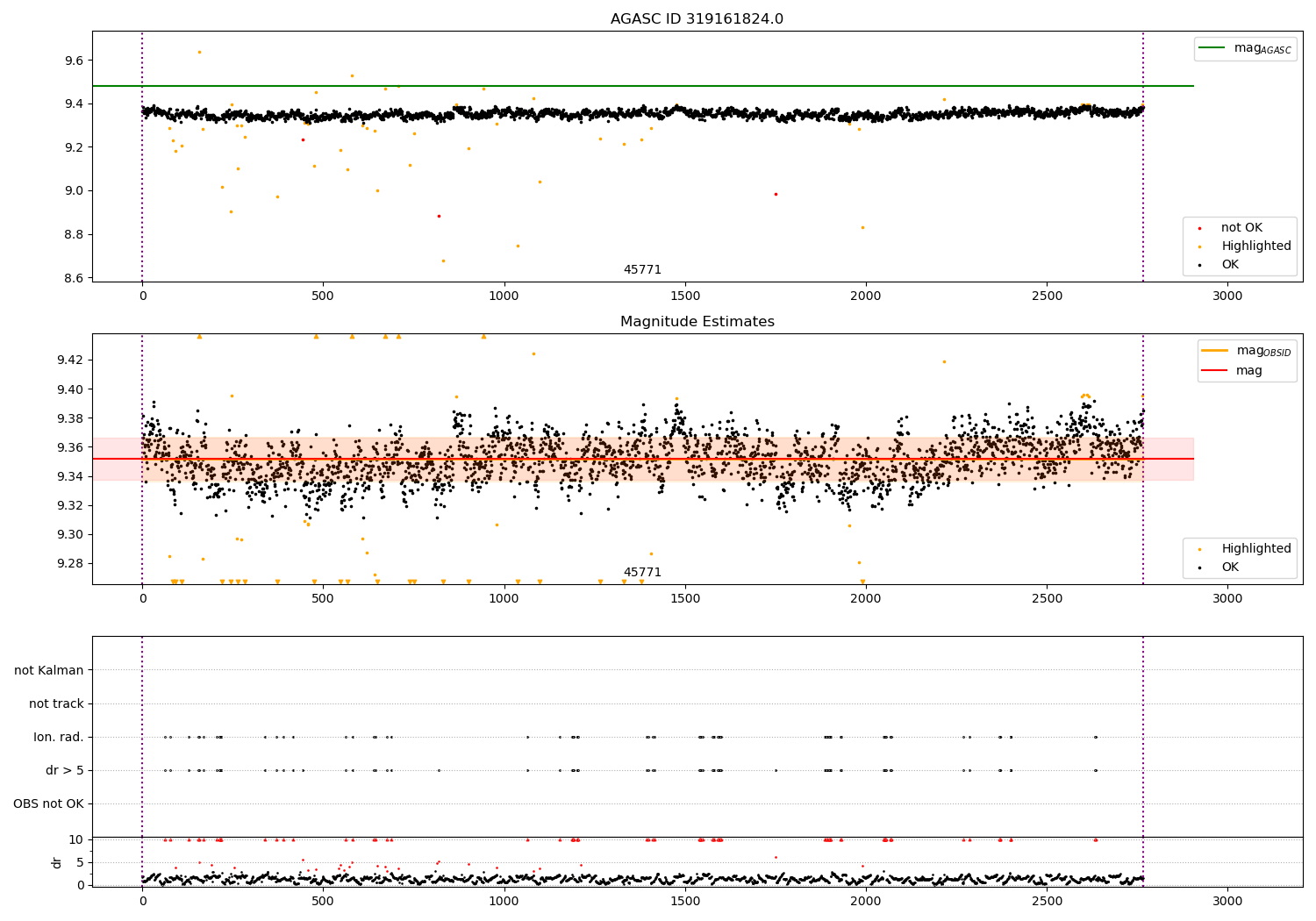Click the 'Ion. rad.' axis label
Image resolution: width=1316 pixels, height=921 pixels.
[x=59, y=737]
